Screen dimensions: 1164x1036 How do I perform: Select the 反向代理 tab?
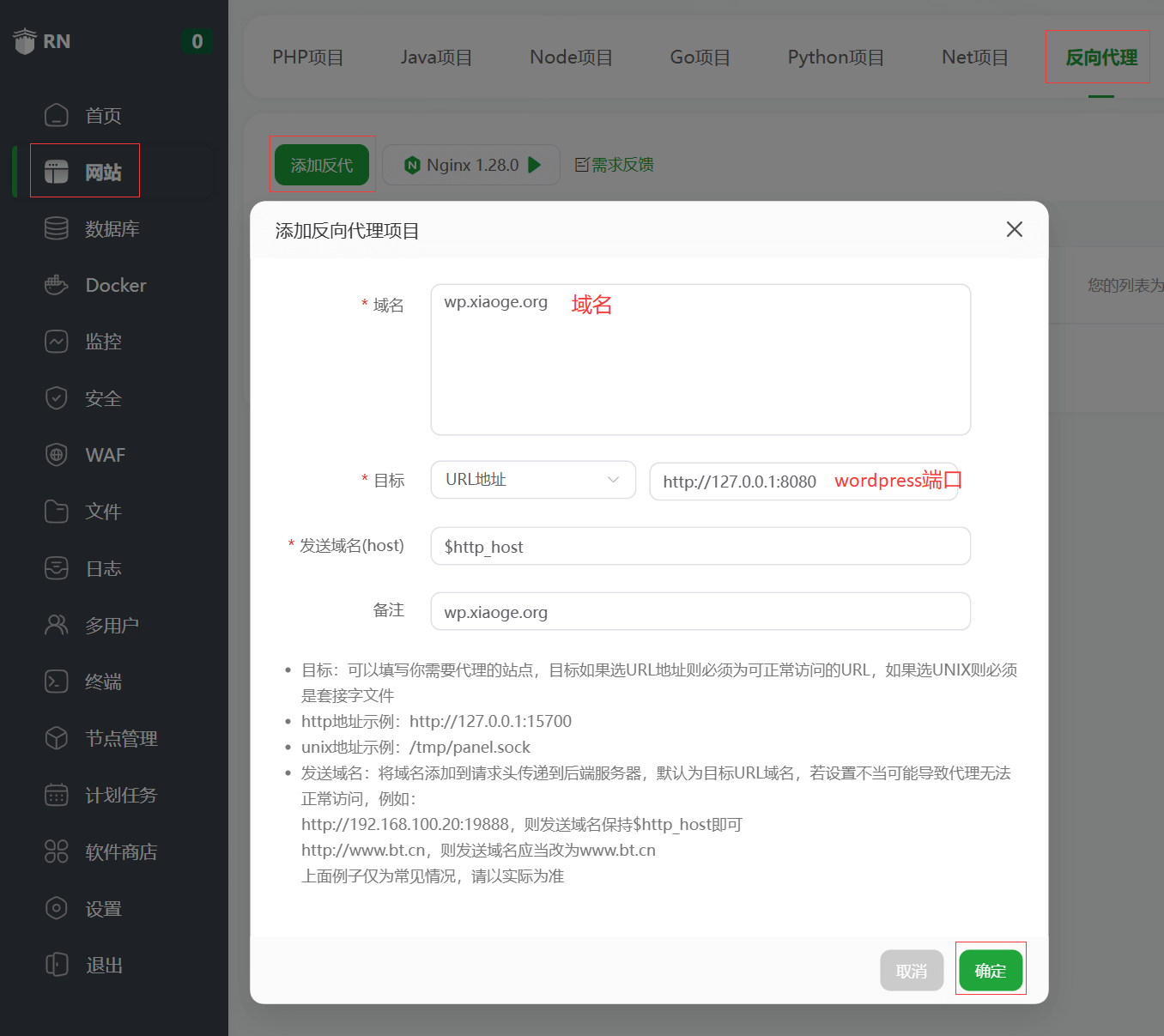pyautogui.click(x=1100, y=58)
